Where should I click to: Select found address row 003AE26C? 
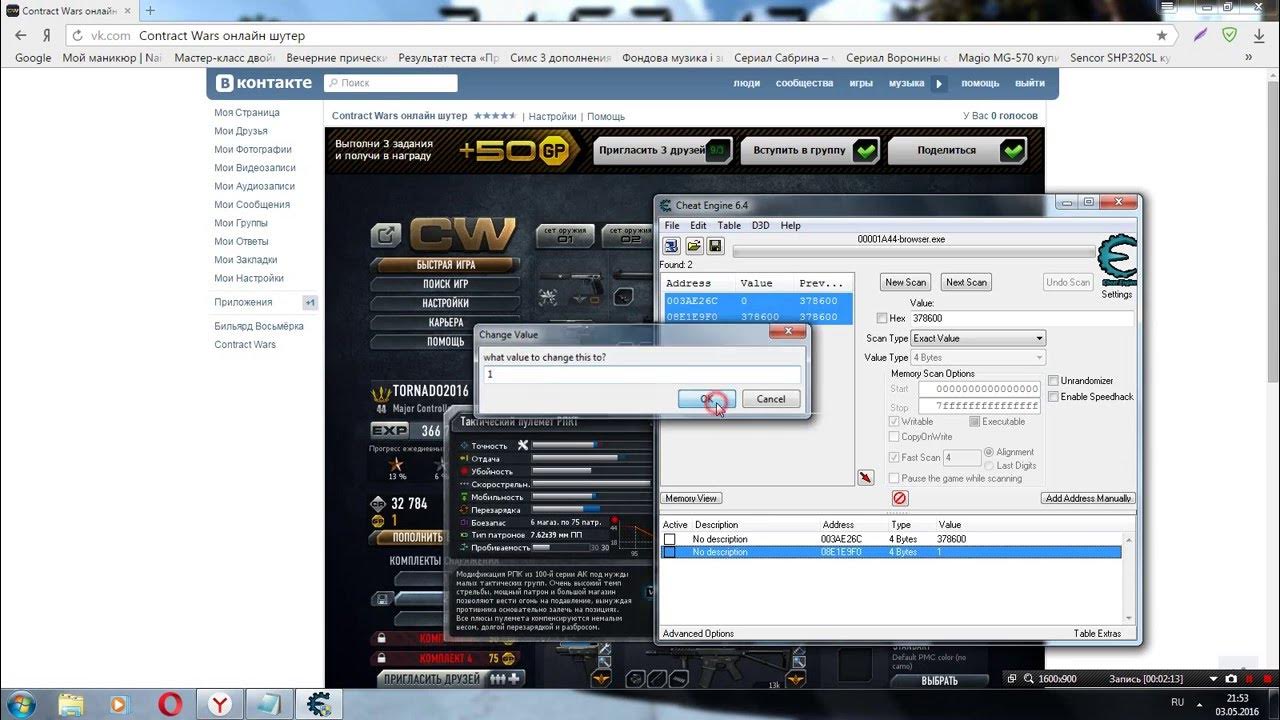(758, 300)
